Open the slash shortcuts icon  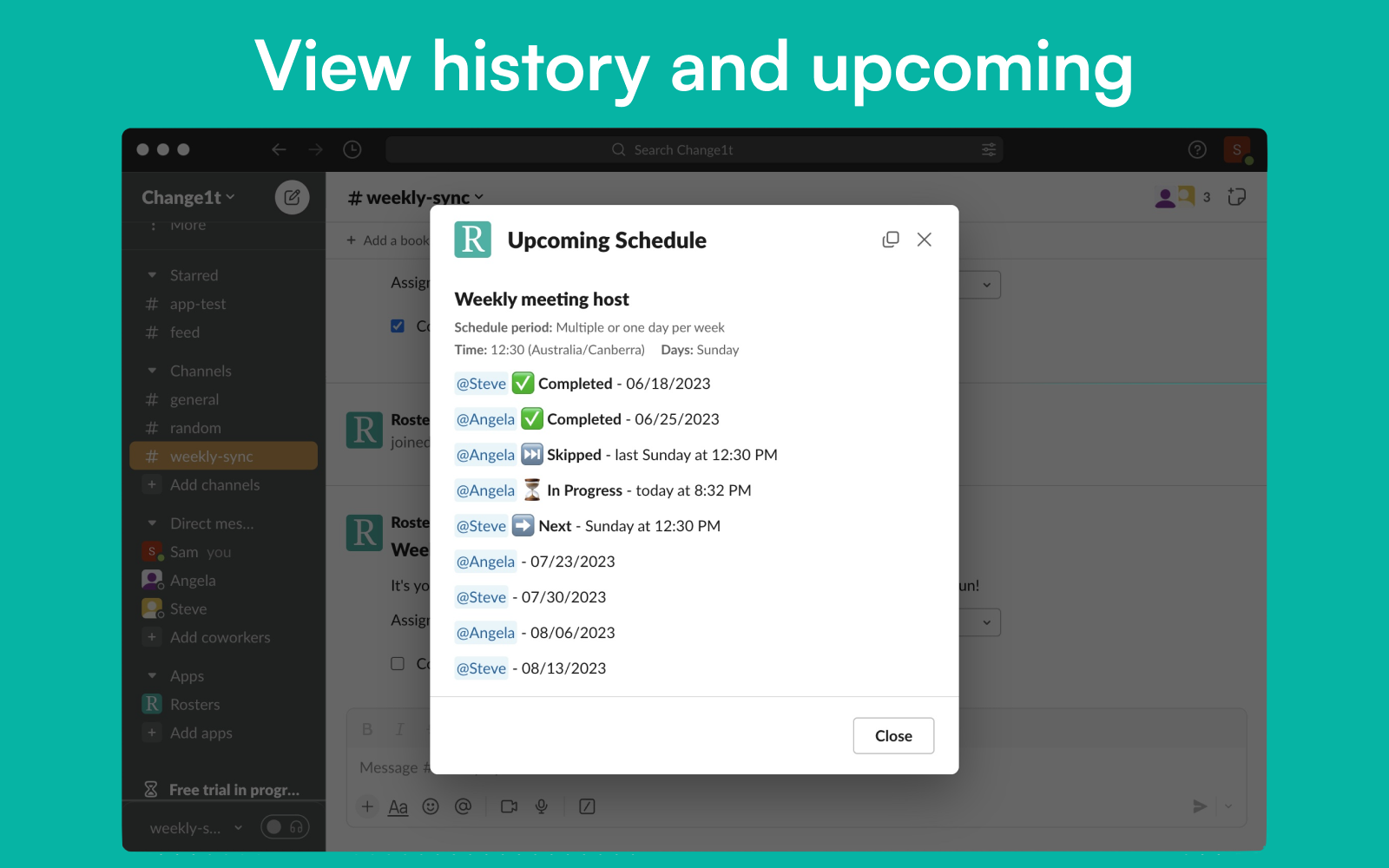pos(587,806)
